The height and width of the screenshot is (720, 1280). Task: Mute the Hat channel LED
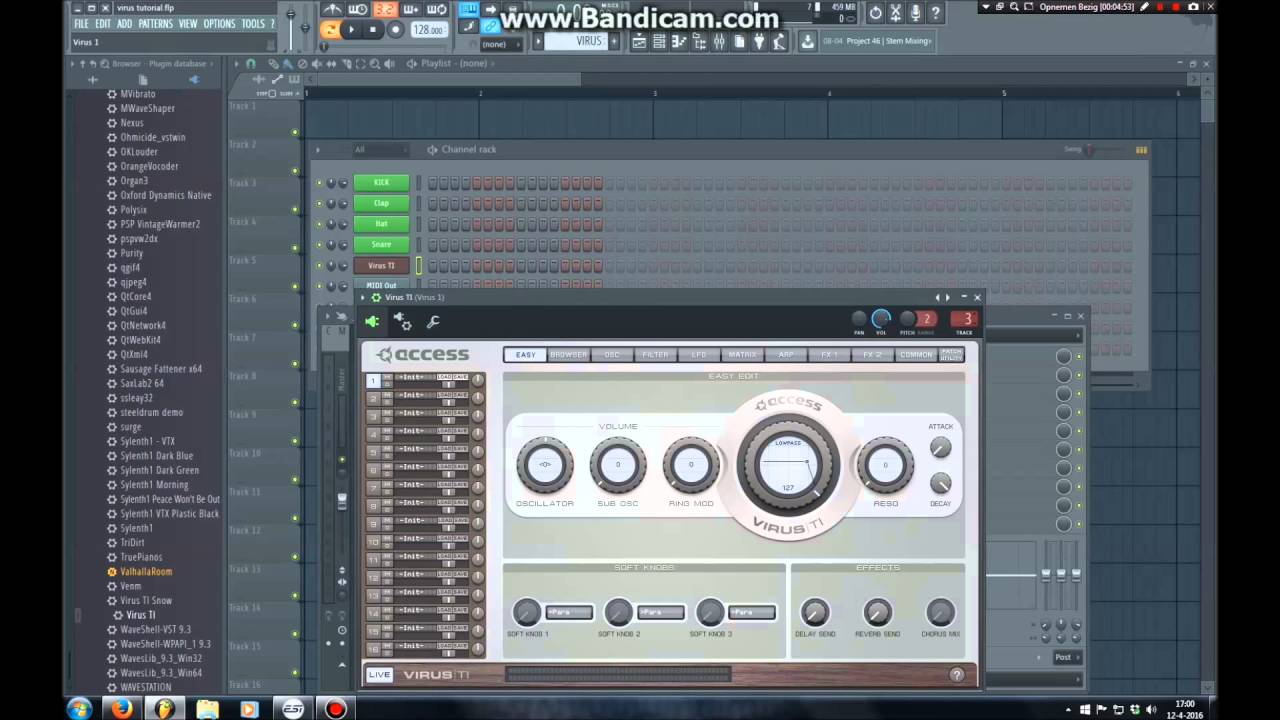click(320, 224)
